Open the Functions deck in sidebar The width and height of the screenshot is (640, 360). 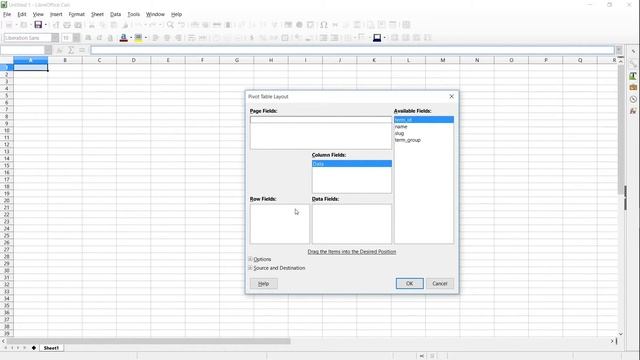coord(633,111)
